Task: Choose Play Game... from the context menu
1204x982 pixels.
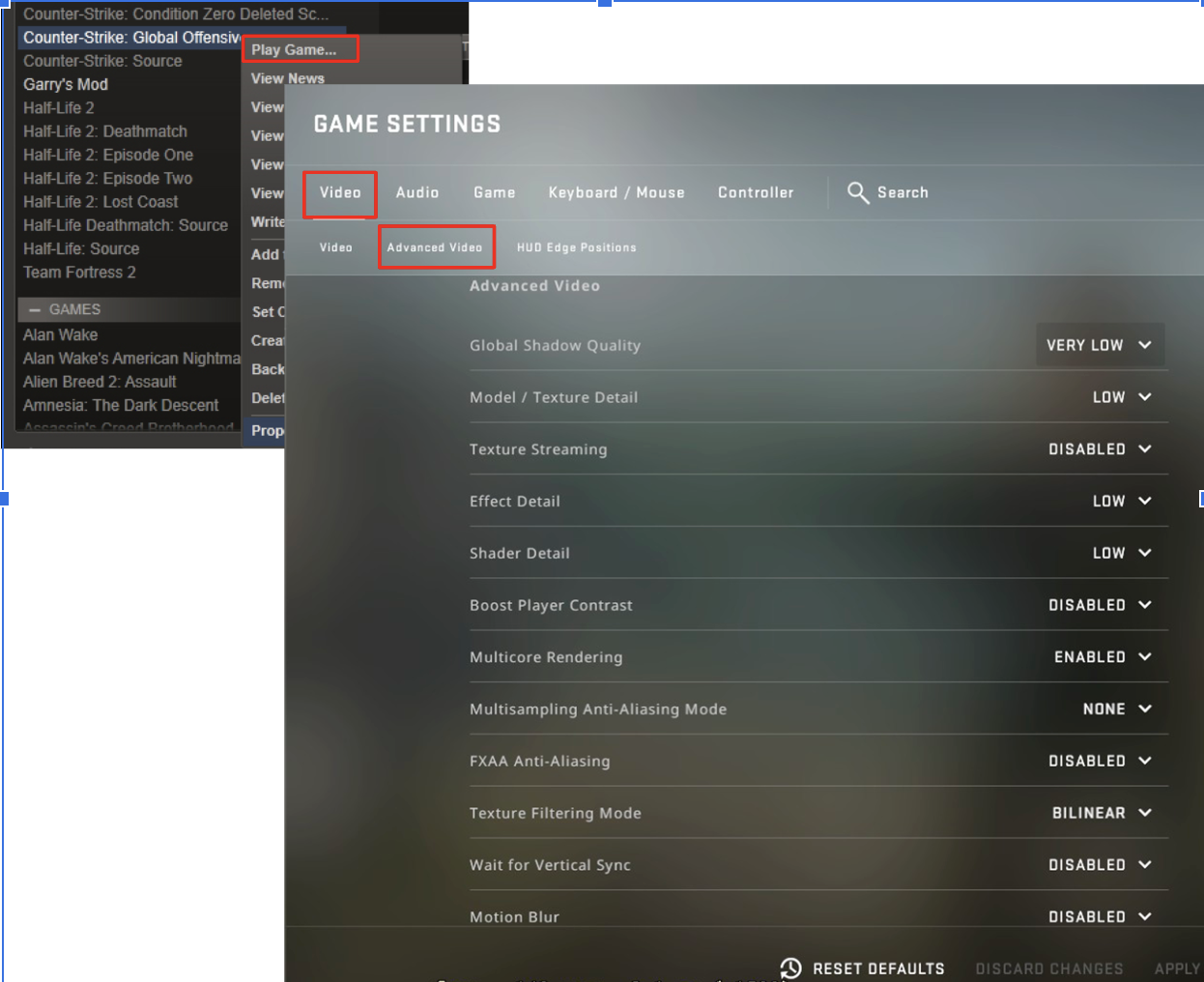Action: 295,49
